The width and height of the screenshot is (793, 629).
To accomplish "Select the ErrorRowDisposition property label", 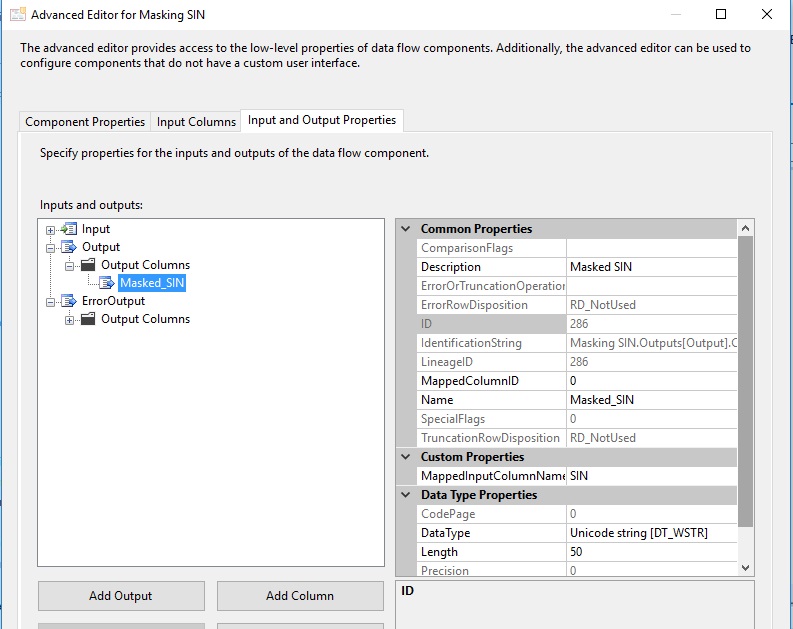I will pyautogui.click(x=493, y=305).
